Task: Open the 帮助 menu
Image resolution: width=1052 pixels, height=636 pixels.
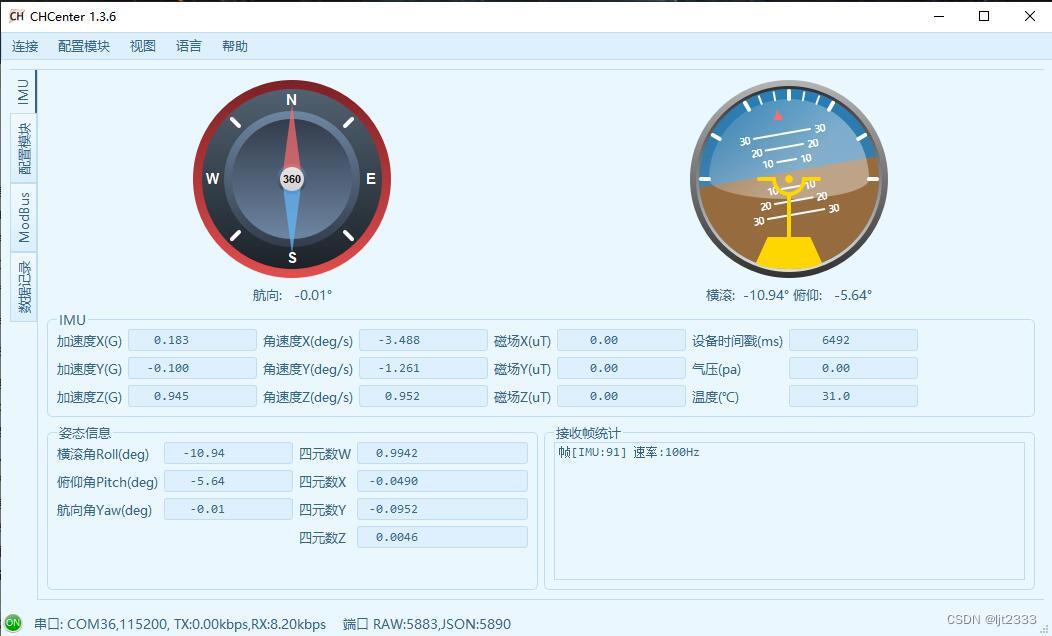Action: coord(235,46)
